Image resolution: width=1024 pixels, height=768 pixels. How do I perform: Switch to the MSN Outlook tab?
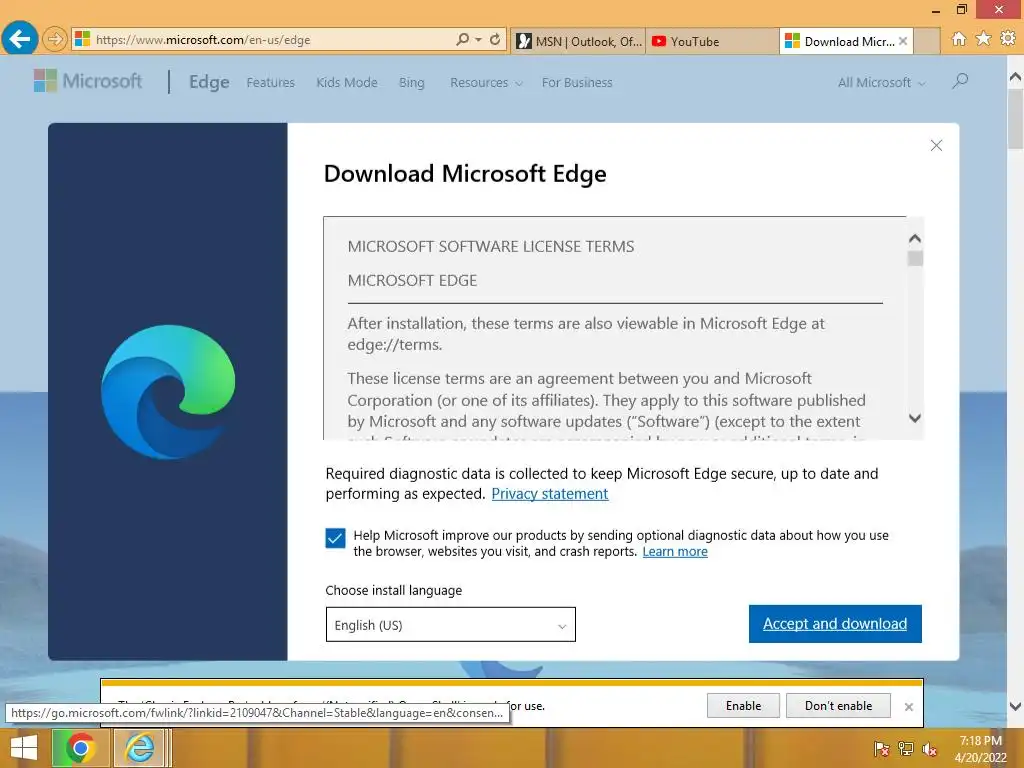(579, 41)
